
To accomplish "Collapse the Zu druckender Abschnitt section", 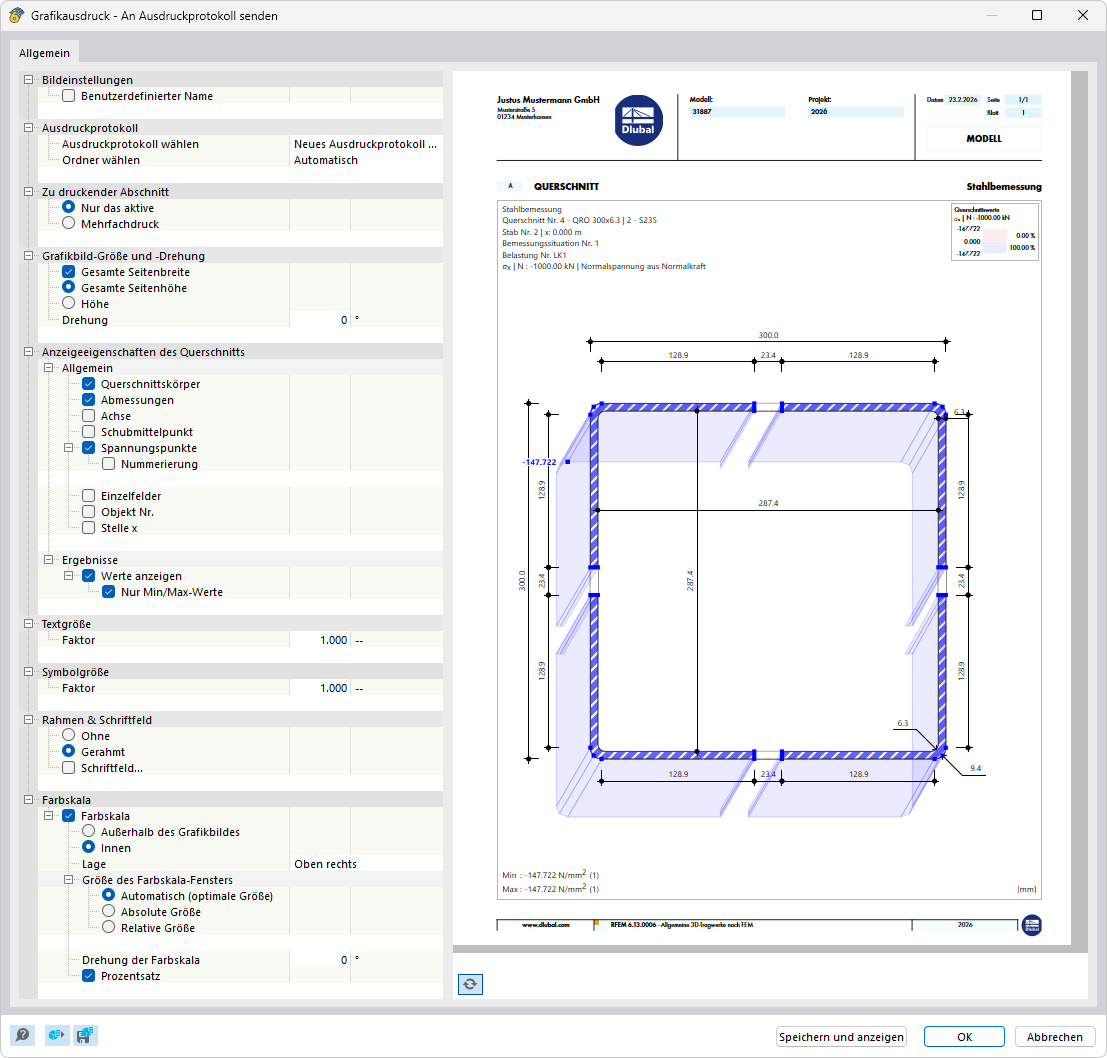I will (28, 192).
